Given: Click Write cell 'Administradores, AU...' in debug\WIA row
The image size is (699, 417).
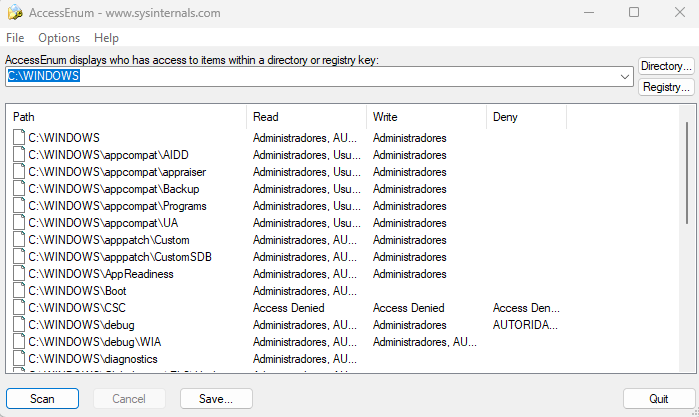Looking at the screenshot, I should (x=424, y=342).
